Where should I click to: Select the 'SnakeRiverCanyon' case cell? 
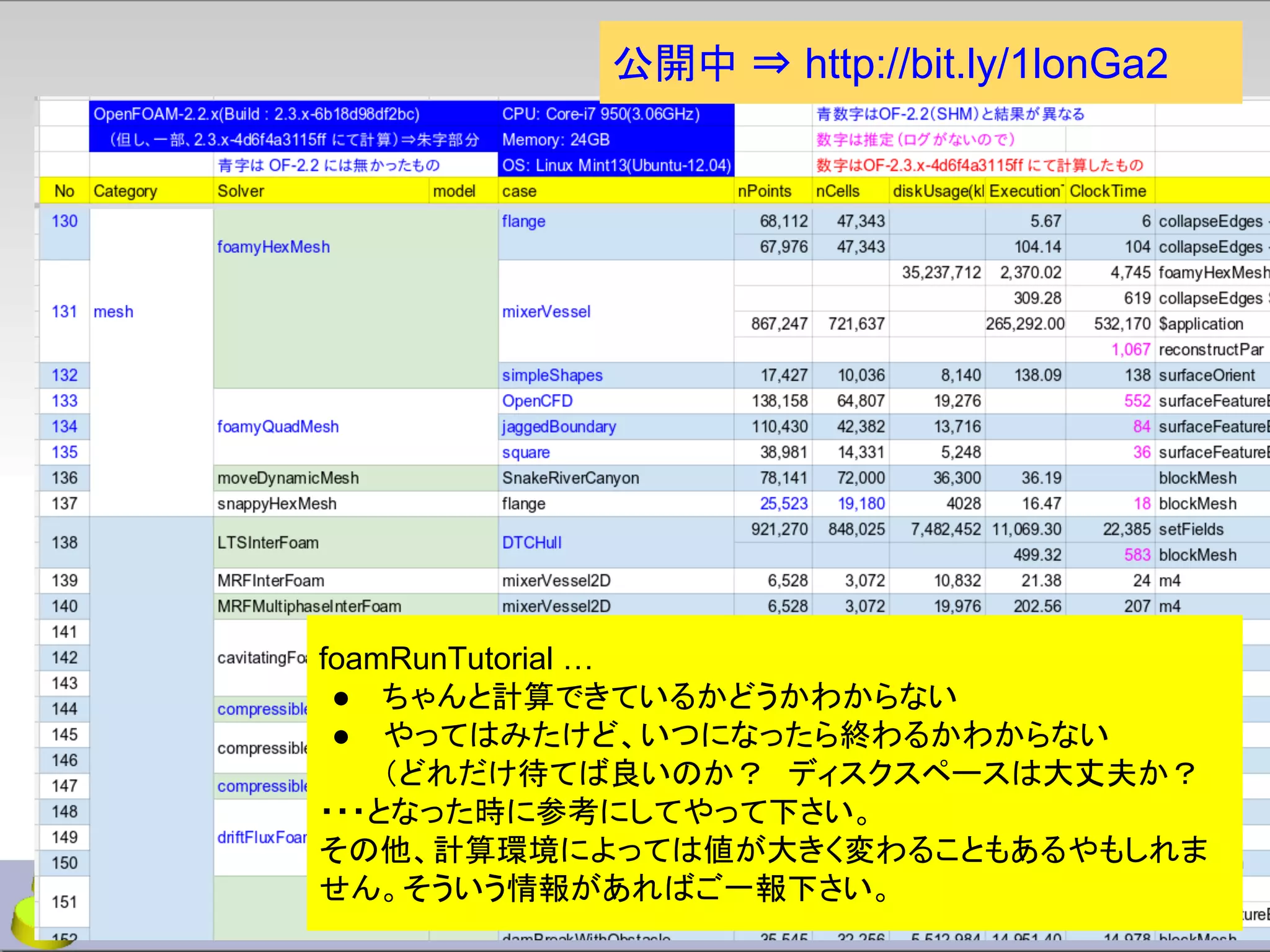[616, 478]
